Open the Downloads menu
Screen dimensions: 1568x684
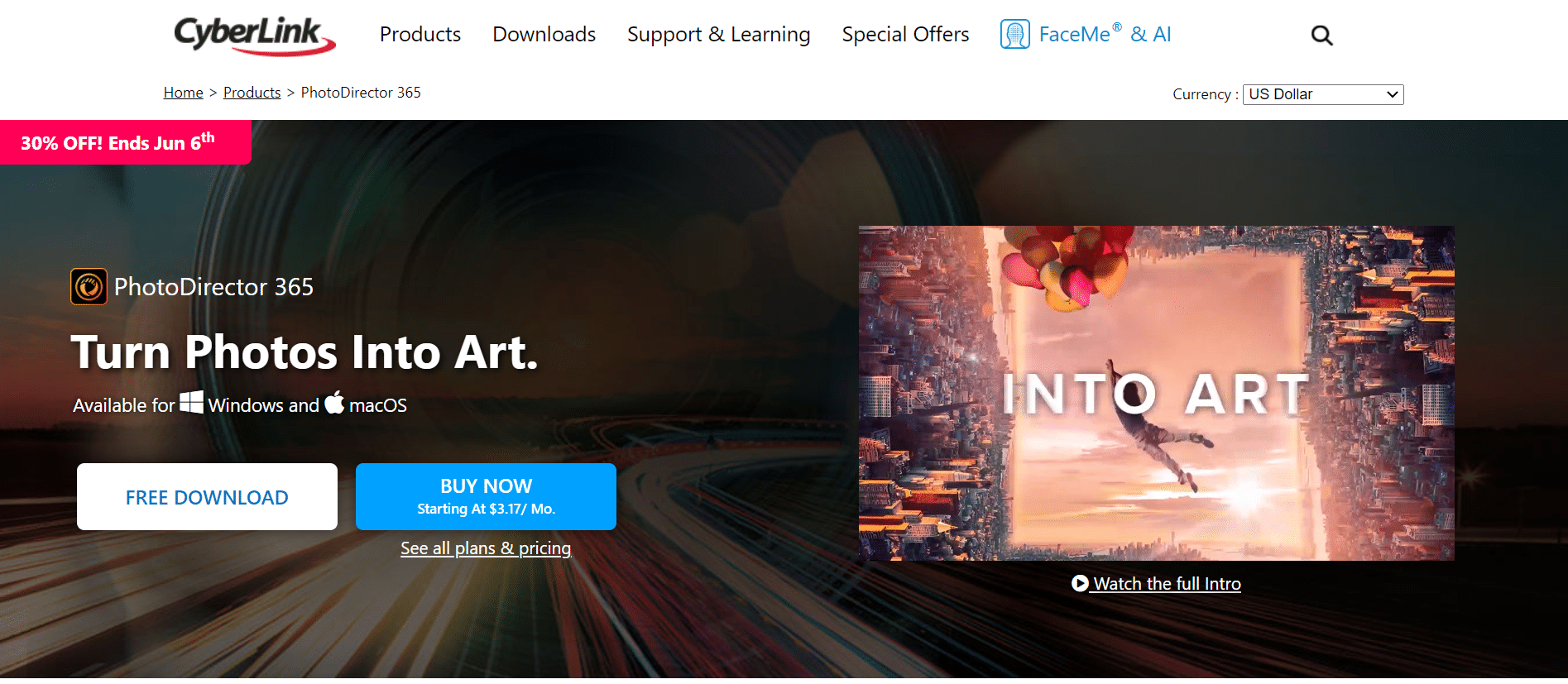click(544, 34)
